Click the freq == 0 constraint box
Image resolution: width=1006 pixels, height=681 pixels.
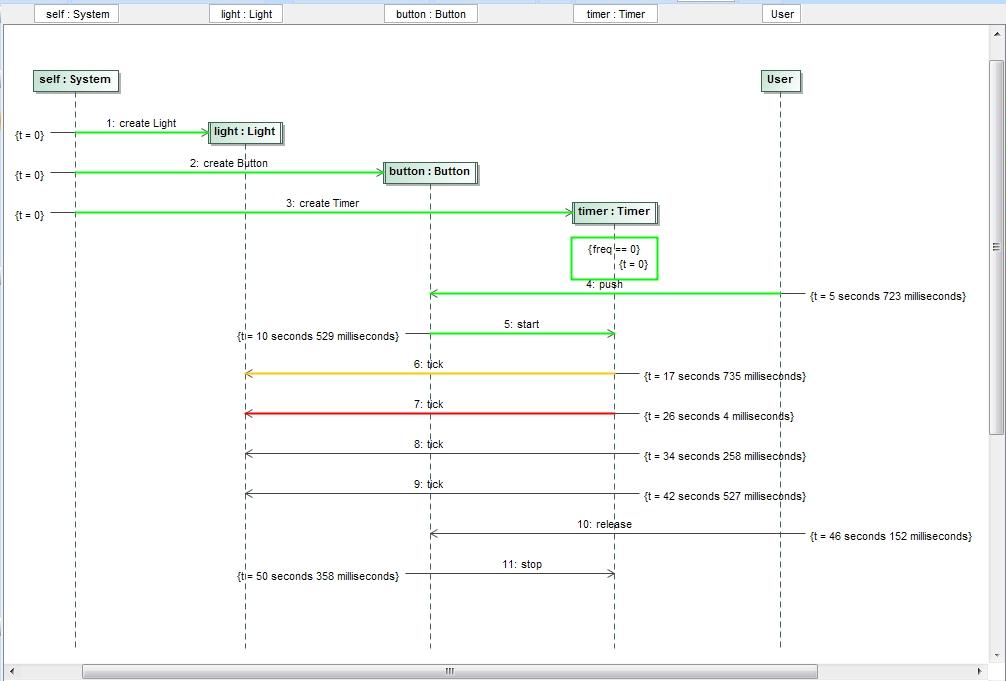614,258
